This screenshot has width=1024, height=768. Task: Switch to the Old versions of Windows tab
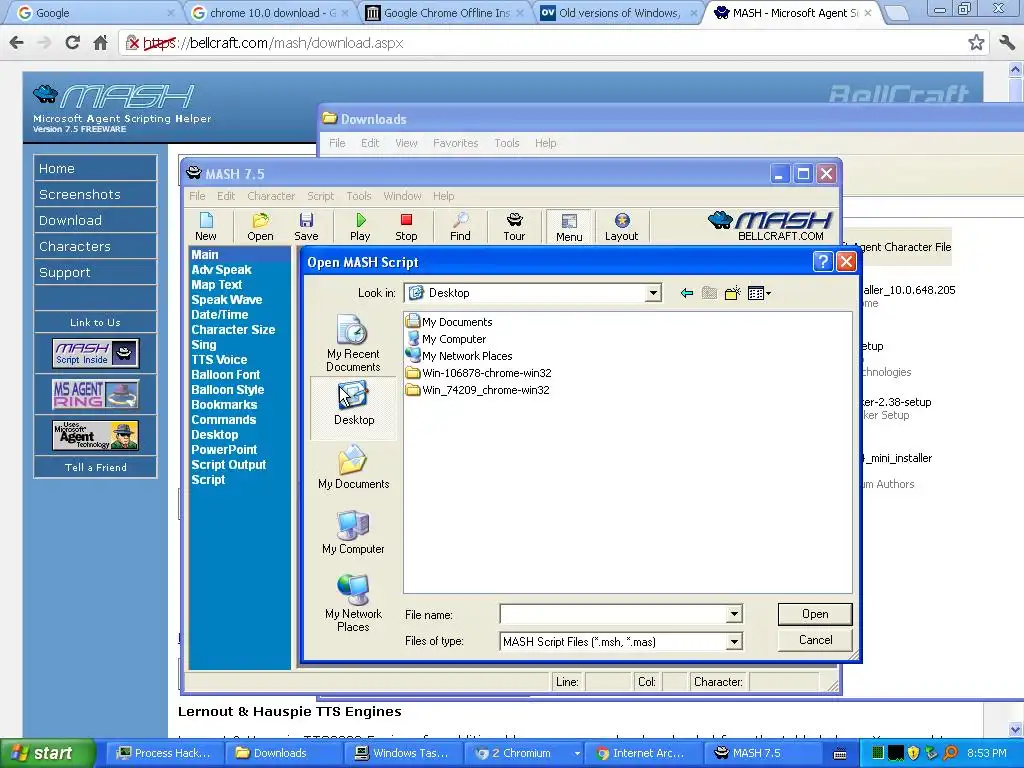tap(618, 13)
